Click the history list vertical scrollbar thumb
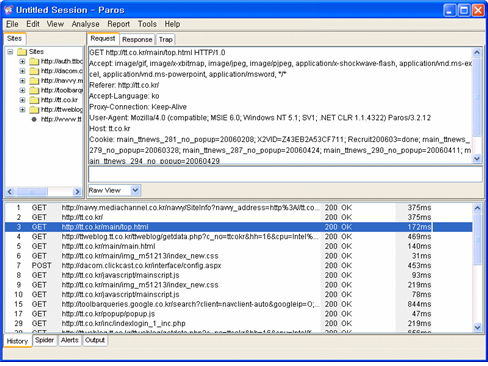Image resolution: width=488 pixels, height=366 pixels. click(477, 239)
